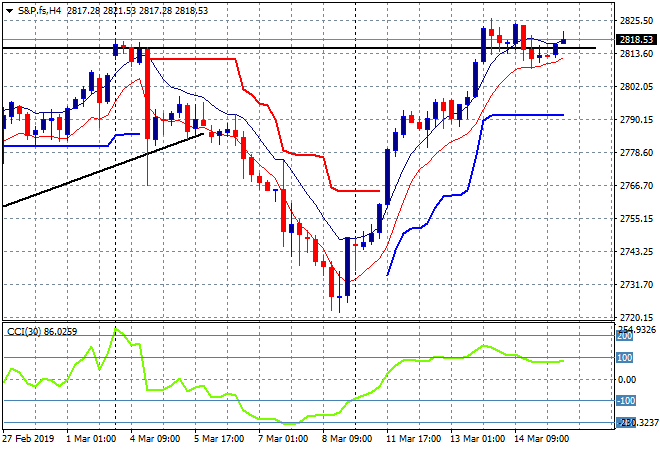Click the 1 Mar 01:00 time label

point(91,439)
